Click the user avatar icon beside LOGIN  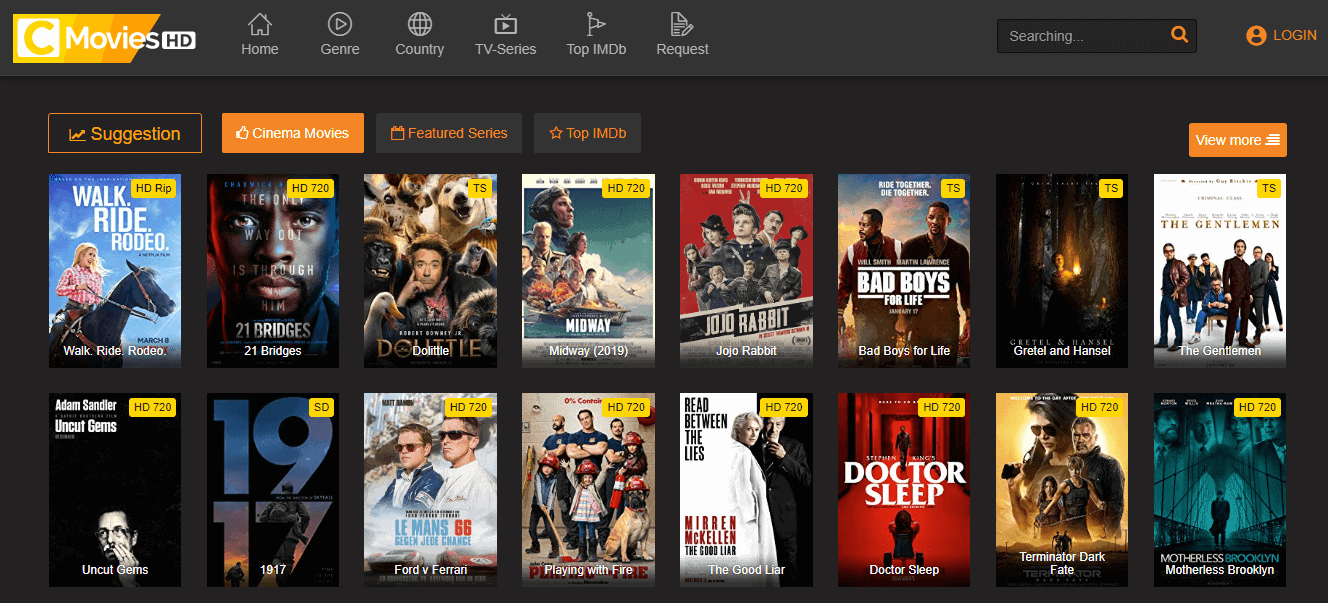coord(1256,35)
